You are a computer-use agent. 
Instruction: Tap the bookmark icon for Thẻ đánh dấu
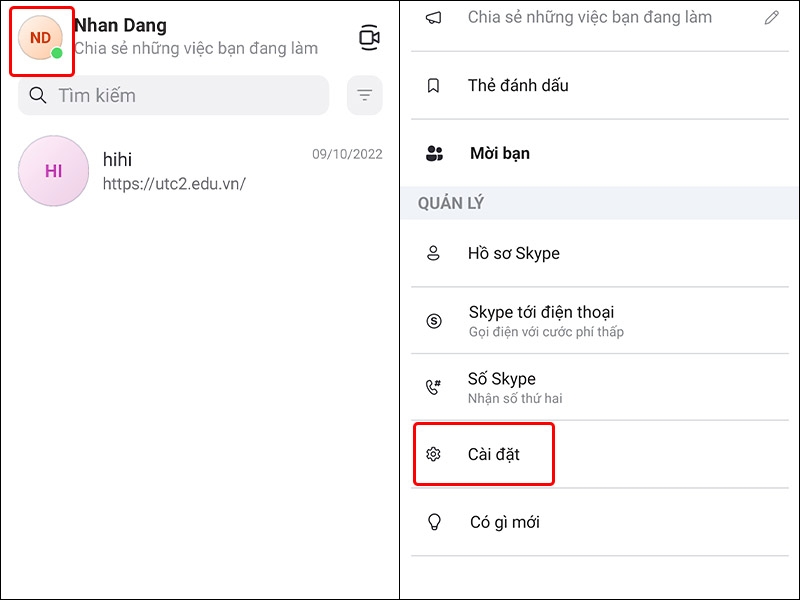[x=433, y=86]
